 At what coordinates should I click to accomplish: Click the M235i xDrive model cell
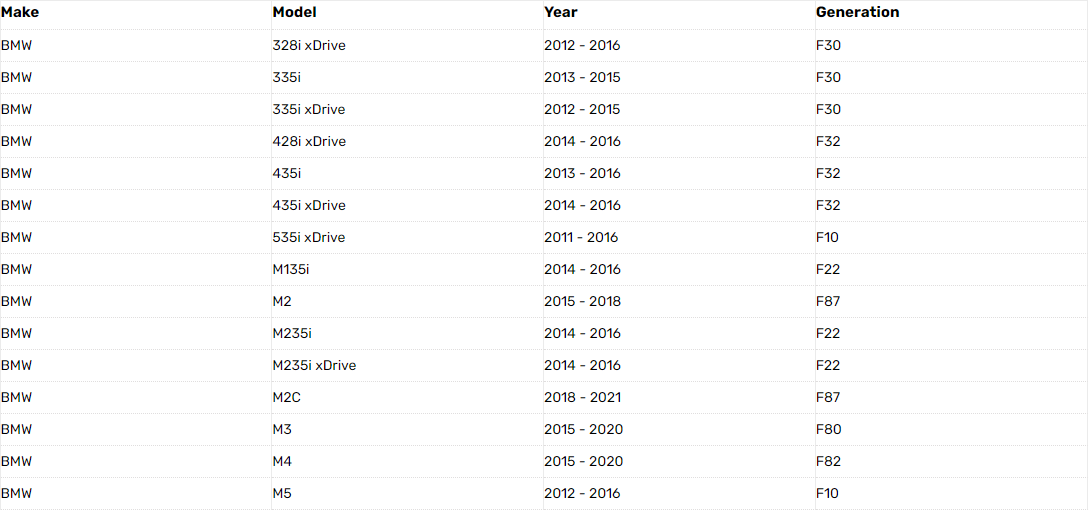pyautogui.click(x=314, y=365)
